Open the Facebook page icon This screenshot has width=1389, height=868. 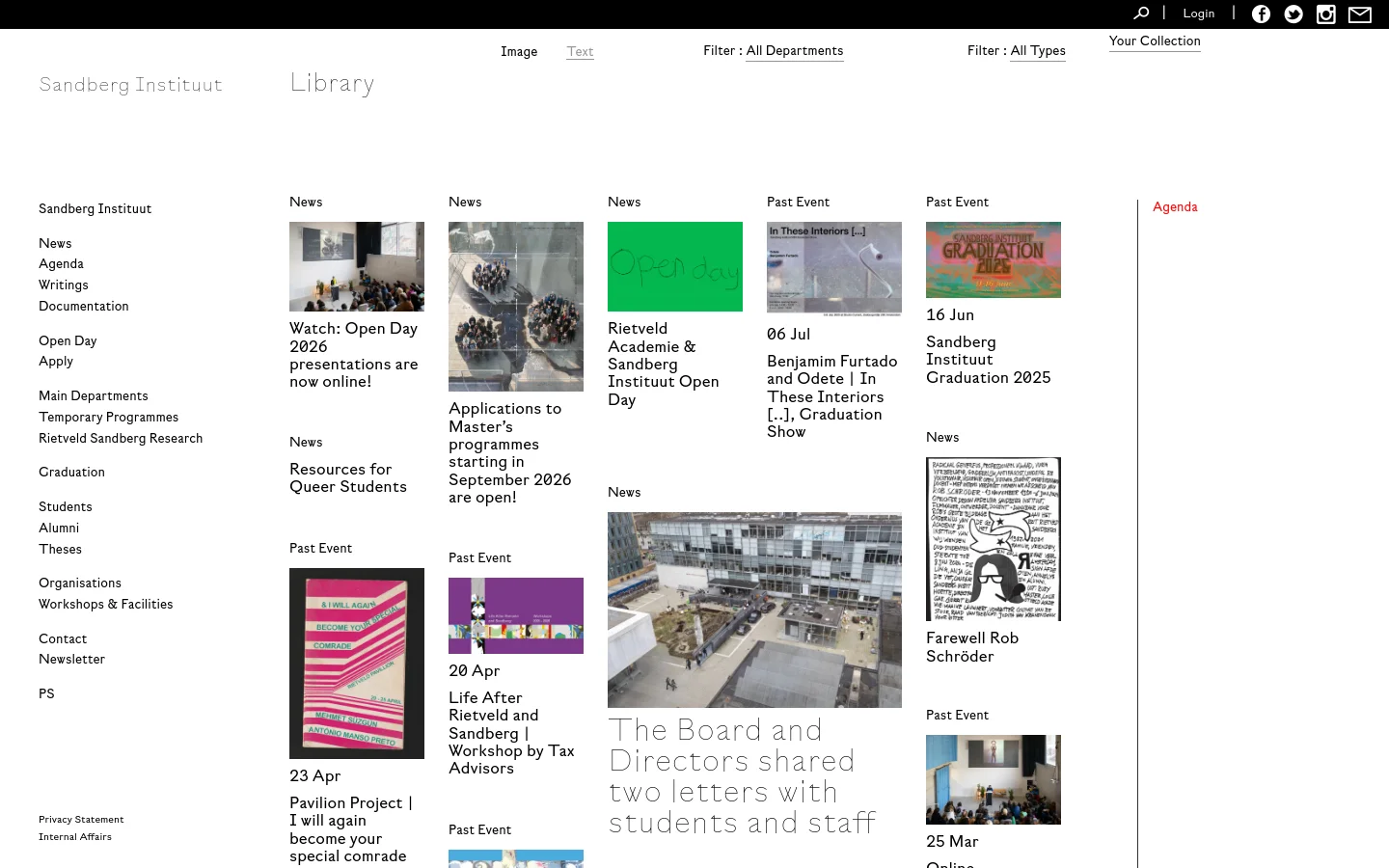[1261, 14]
